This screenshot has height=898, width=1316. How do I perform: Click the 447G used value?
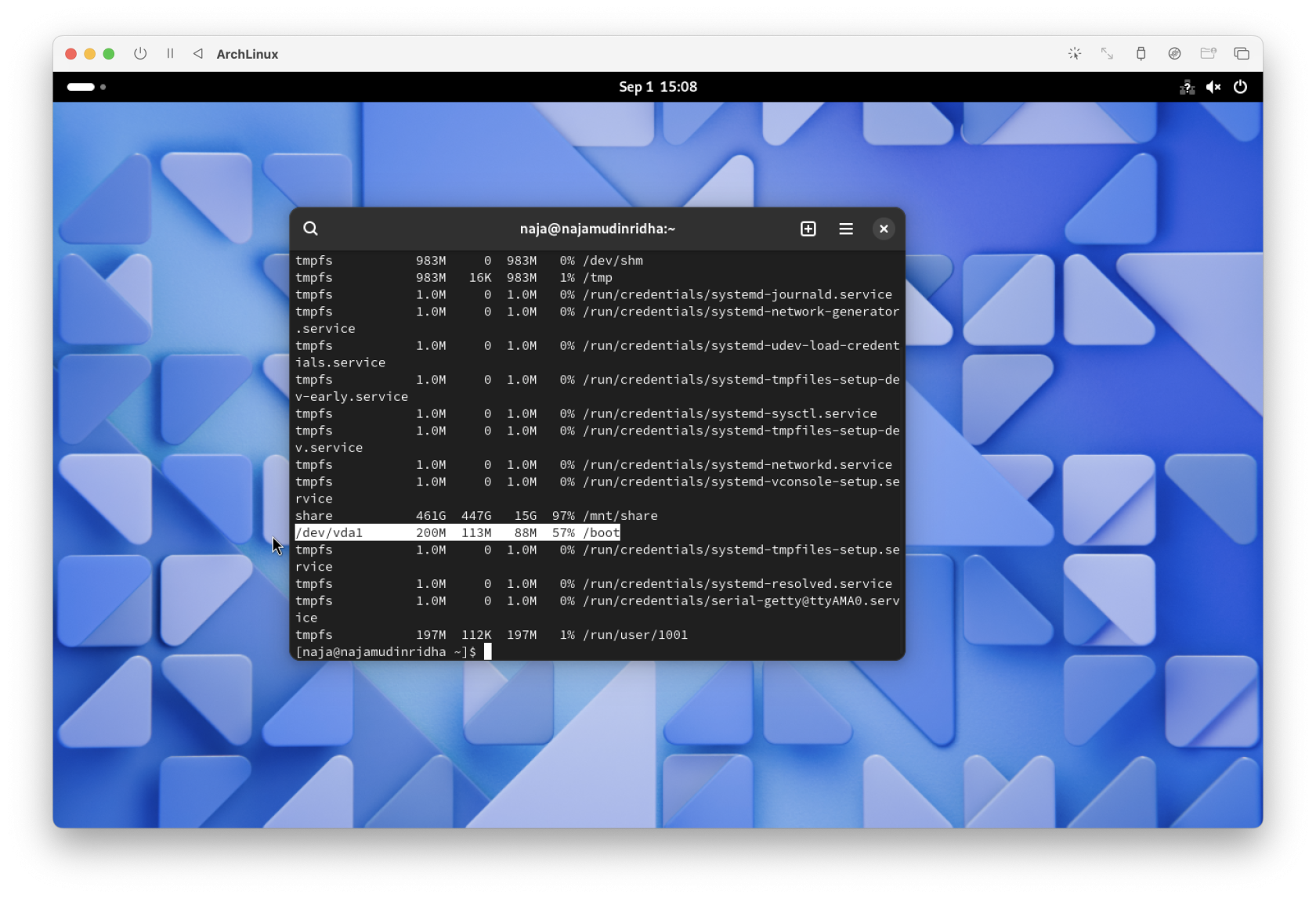(476, 515)
